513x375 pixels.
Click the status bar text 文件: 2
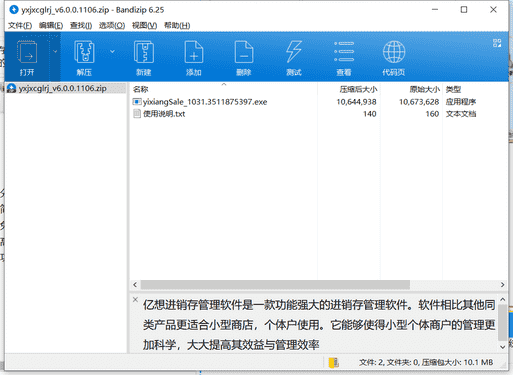pyautogui.click(x=371, y=362)
